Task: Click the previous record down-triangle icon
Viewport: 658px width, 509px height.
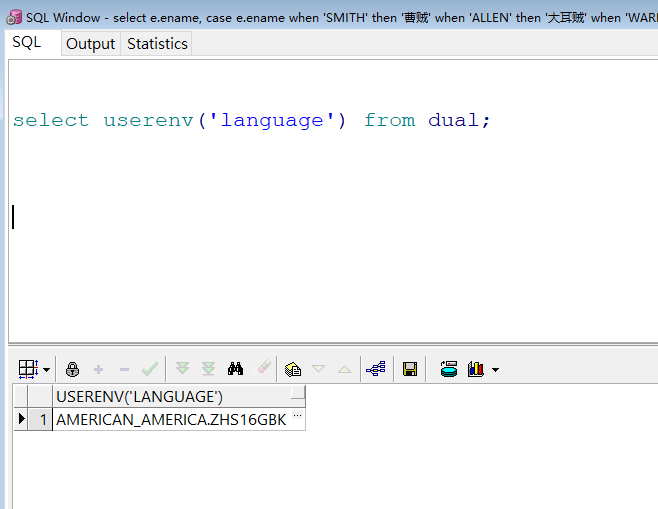Action: click(x=319, y=369)
